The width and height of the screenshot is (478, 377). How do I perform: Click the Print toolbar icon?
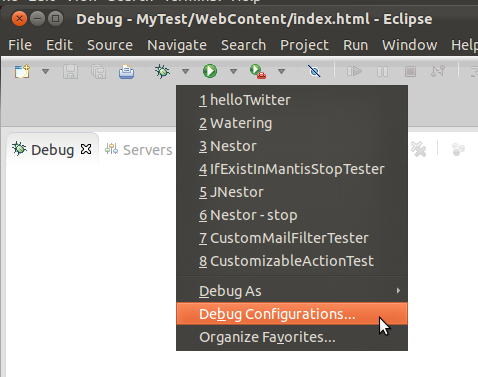127,71
